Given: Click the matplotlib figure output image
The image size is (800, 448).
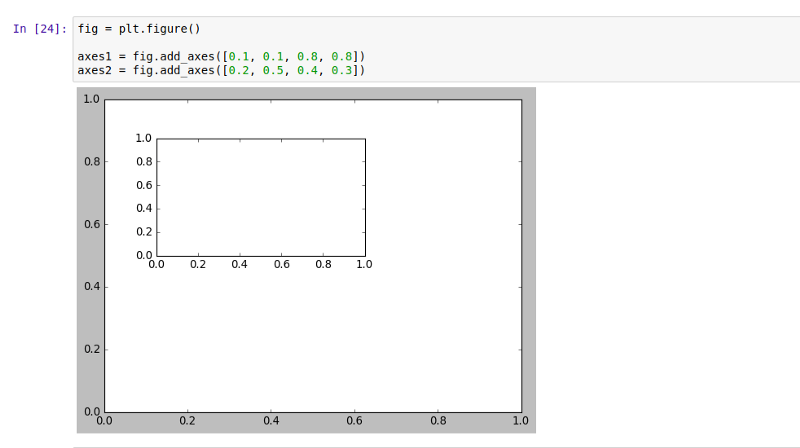Looking at the screenshot, I should tap(306, 260).
